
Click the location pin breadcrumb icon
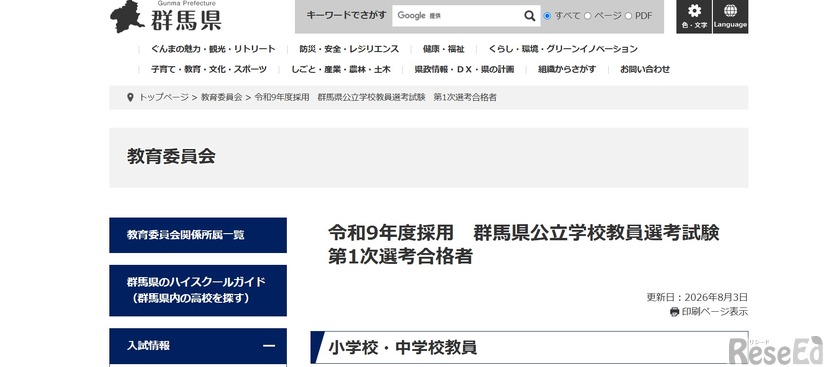(130, 97)
